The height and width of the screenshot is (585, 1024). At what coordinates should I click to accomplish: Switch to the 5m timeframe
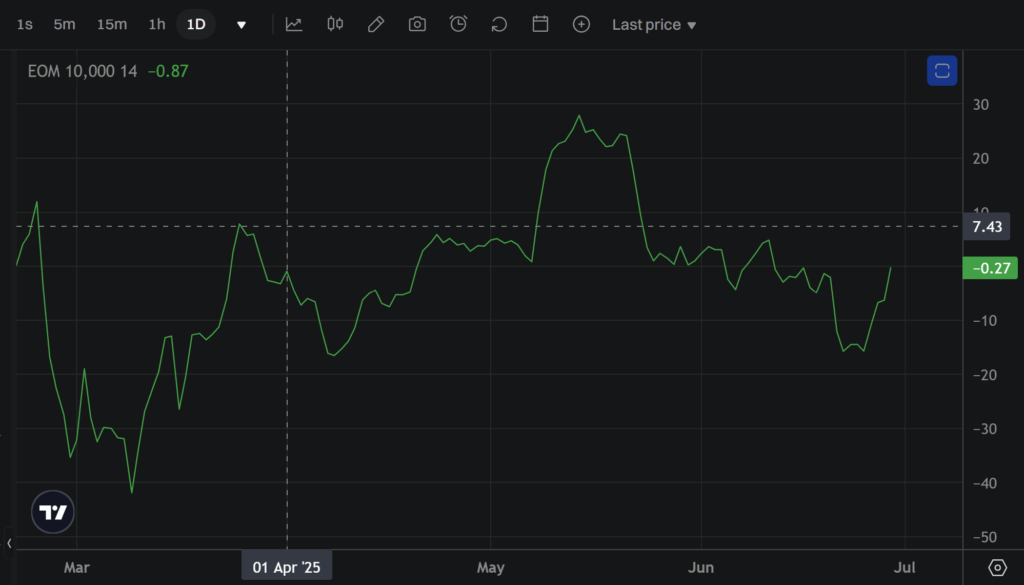click(x=64, y=24)
